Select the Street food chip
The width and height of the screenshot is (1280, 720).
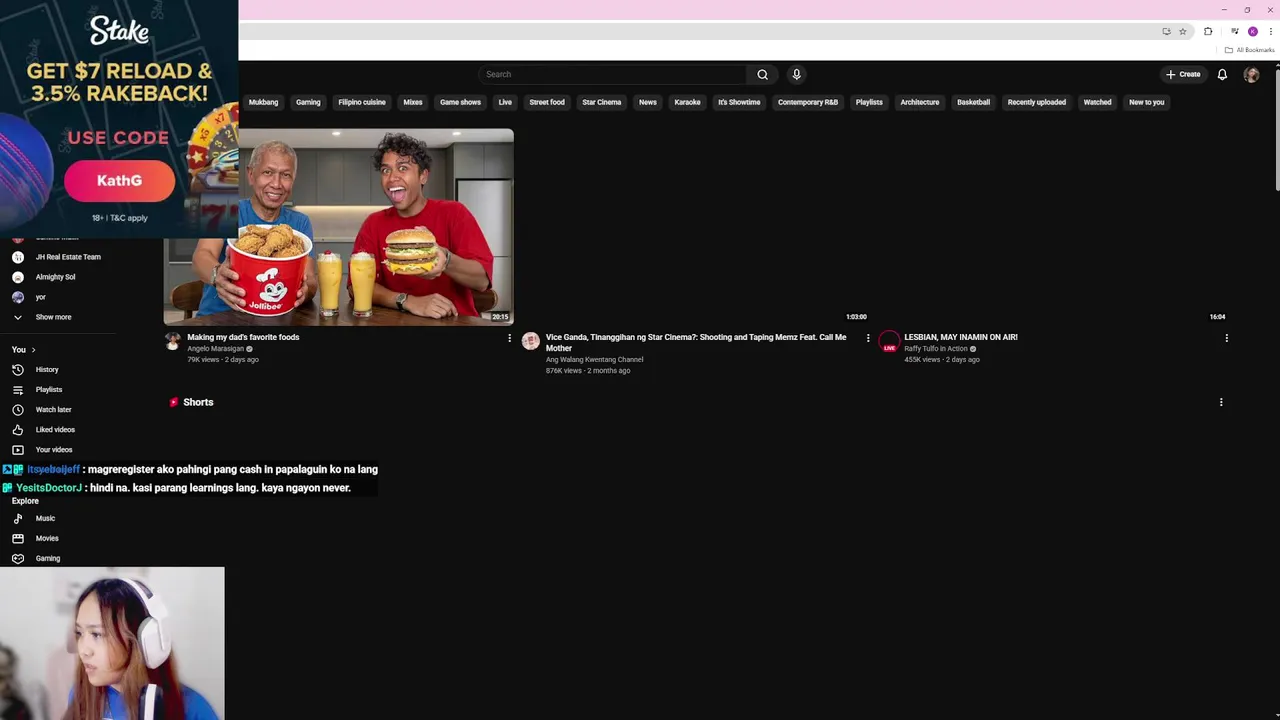pos(547,102)
